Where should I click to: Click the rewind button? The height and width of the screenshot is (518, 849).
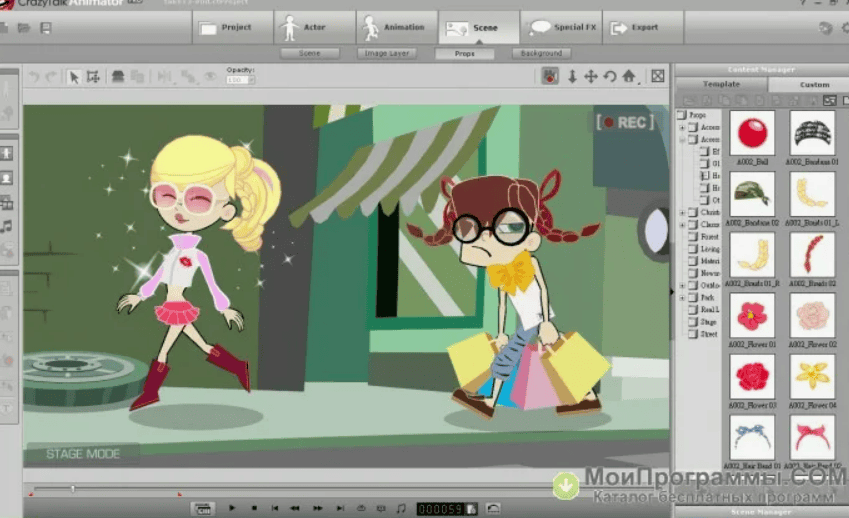pyautogui.click(x=295, y=508)
